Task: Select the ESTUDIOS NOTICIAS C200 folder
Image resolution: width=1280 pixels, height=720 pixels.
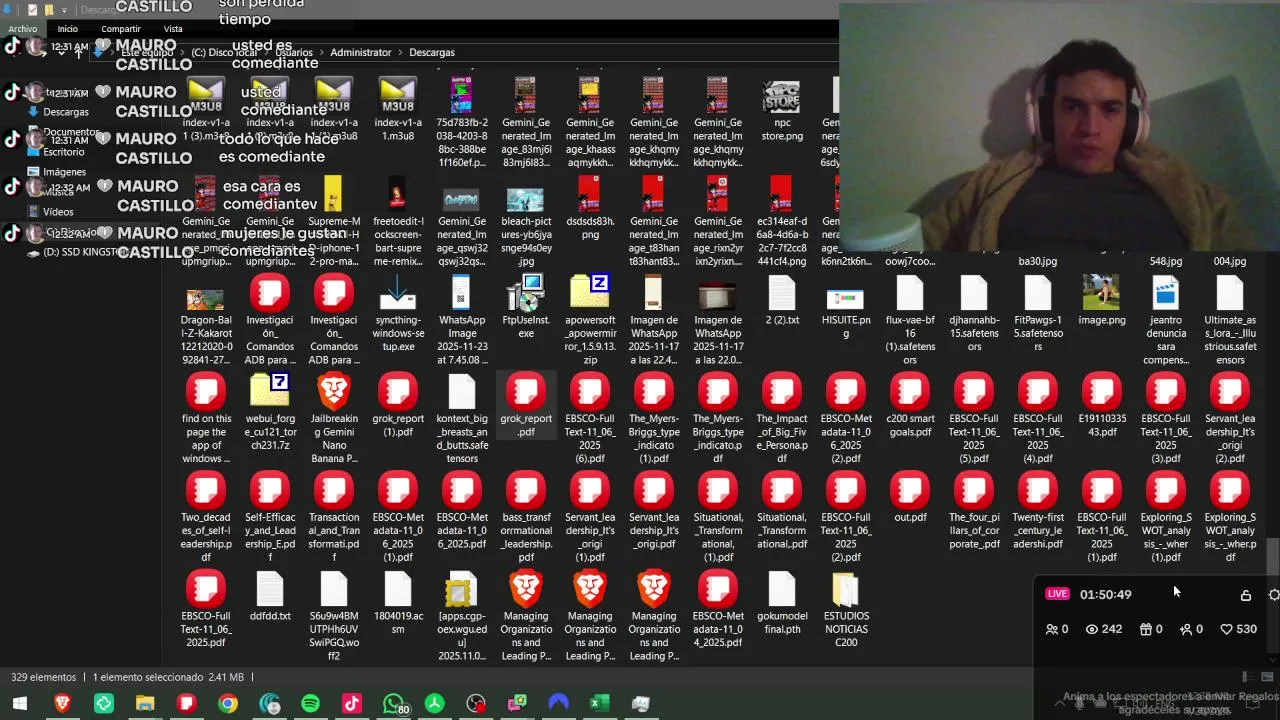Action: [845, 610]
